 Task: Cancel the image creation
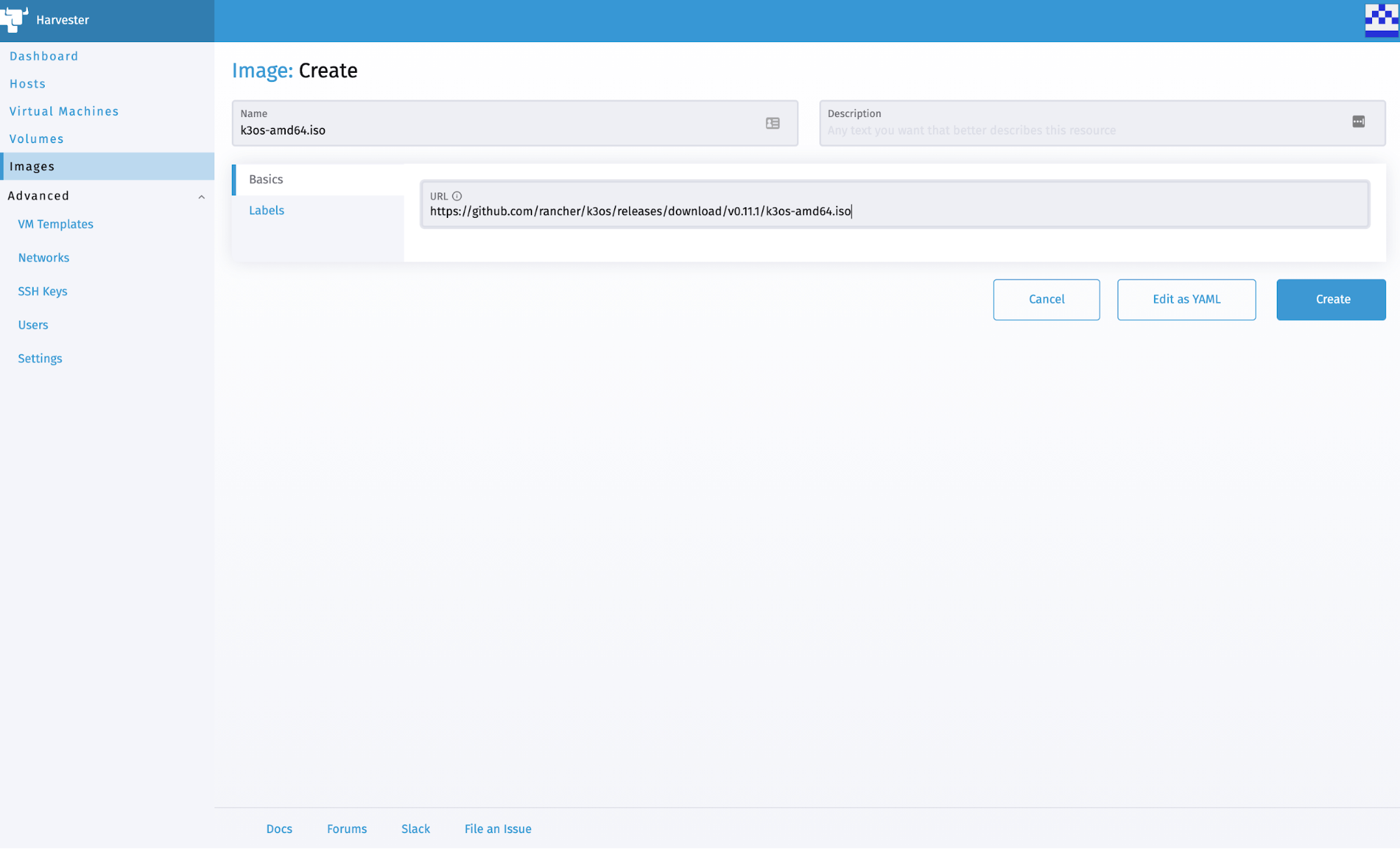point(1046,299)
